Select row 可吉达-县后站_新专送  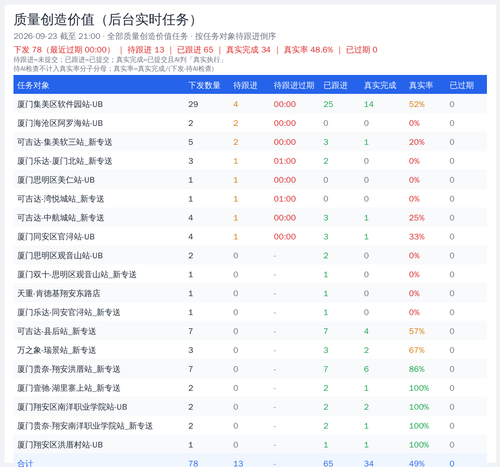[250, 331]
